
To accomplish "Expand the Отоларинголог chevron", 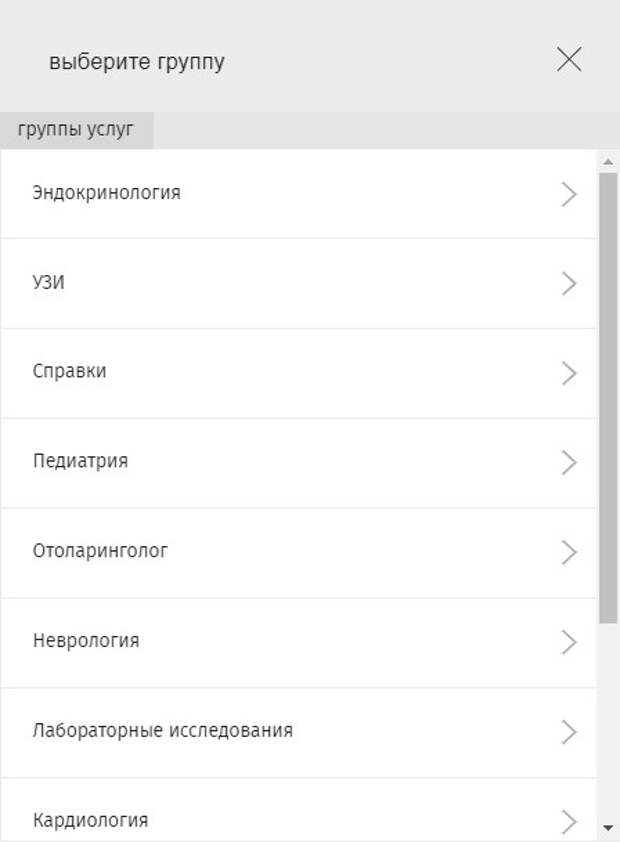I will tap(570, 552).
